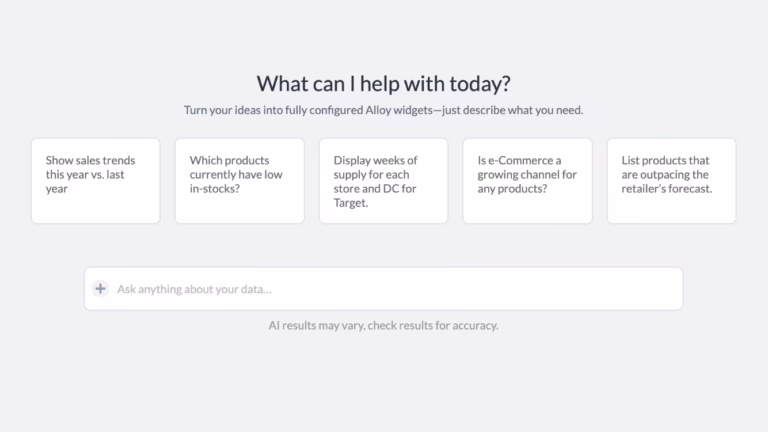The height and width of the screenshot is (432, 768).
Task: Choose the low in-stocks products suggestion
Action: click(239, 181)
